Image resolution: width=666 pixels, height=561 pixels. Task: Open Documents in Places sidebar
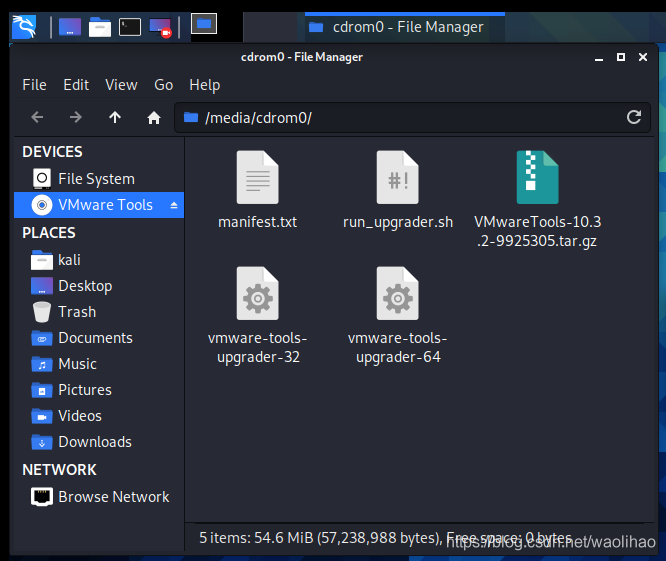click(99, 338)
